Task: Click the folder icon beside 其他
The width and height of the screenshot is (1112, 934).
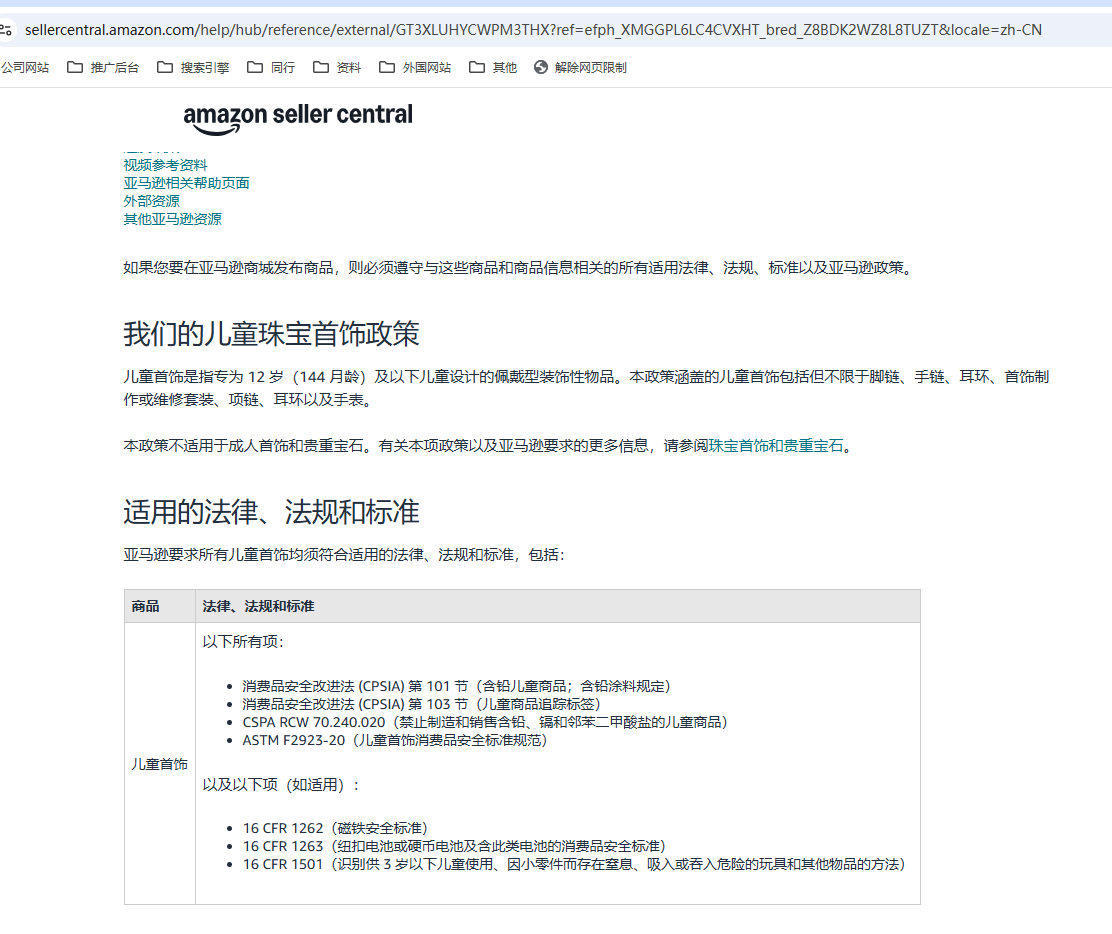Action: click(x=477, y=67)
